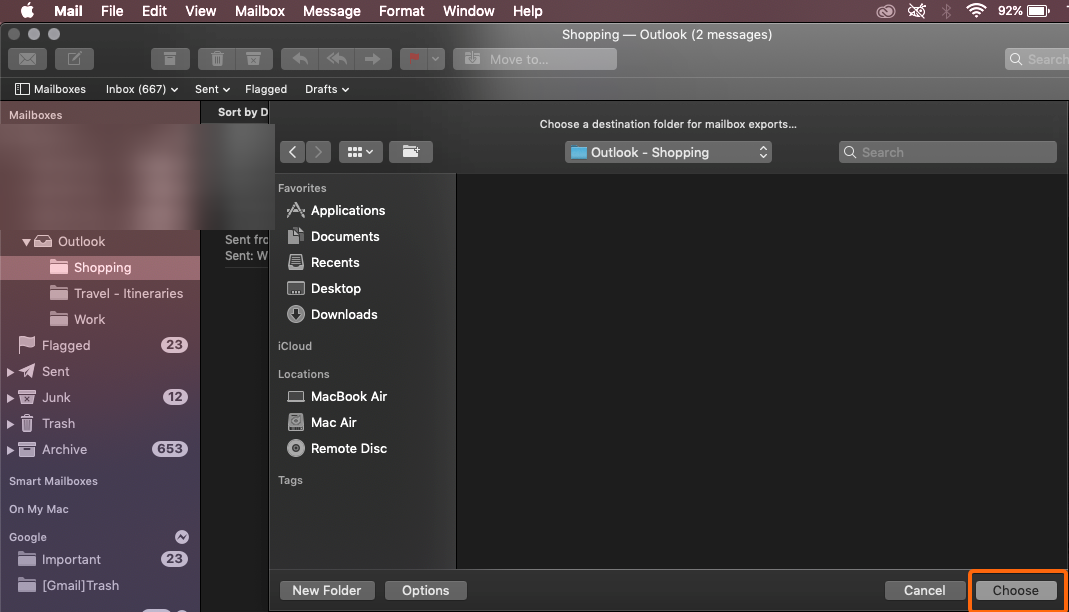1069x612 pixels.
Task: Click the Wi-Fi status icon
Action: pyautogui.click(x=976, y=11)
